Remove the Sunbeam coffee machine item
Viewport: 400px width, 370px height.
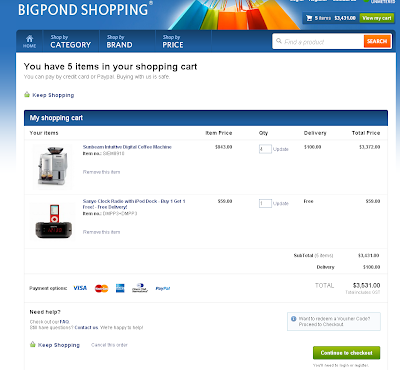(101, 172)
